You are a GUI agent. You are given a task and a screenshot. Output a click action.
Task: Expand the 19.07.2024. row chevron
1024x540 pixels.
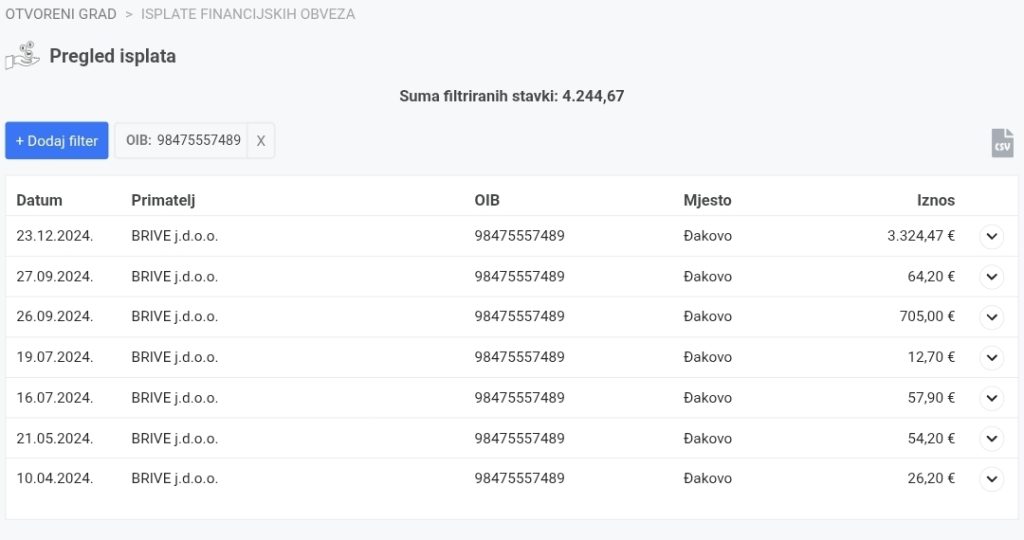point(991,357)
